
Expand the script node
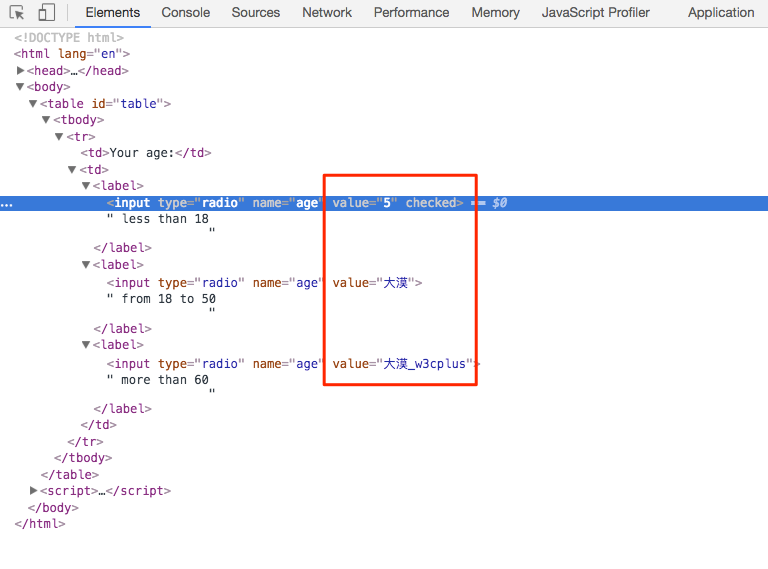click(33, 491)
